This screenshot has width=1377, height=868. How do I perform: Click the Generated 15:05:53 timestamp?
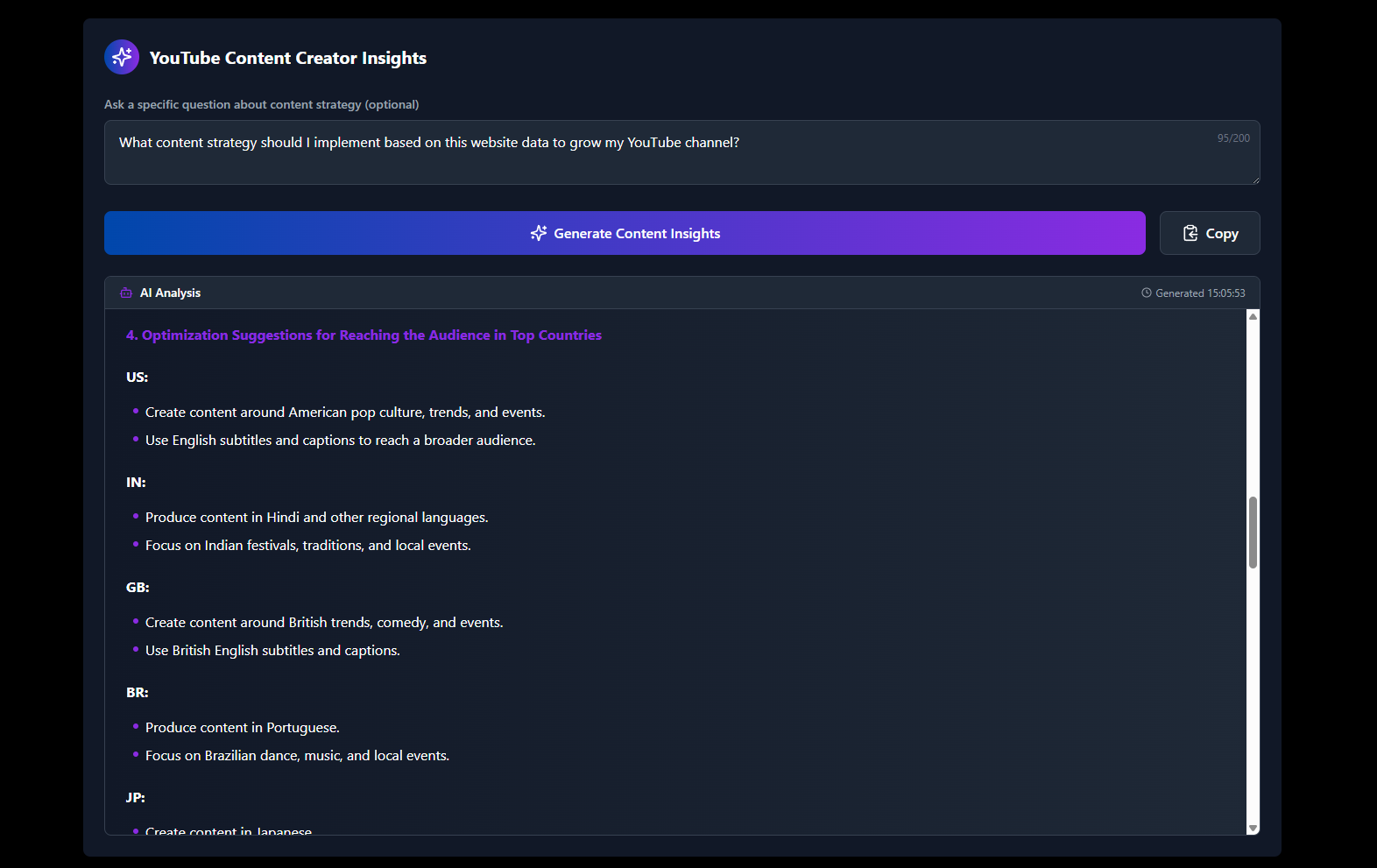[x=1200, y=293]
